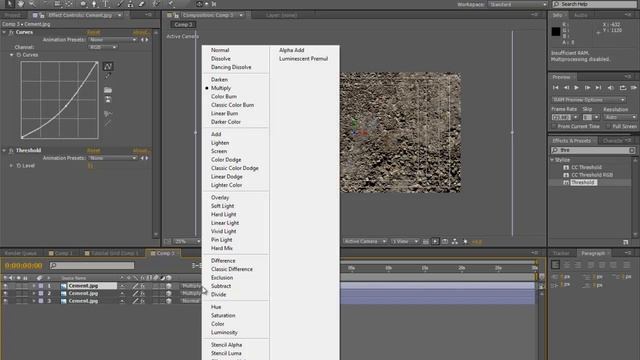The height and width of the screenshot is (360, 640).
Task: Open Active Camera view dropdown below viewer
Action: point(365,242)
